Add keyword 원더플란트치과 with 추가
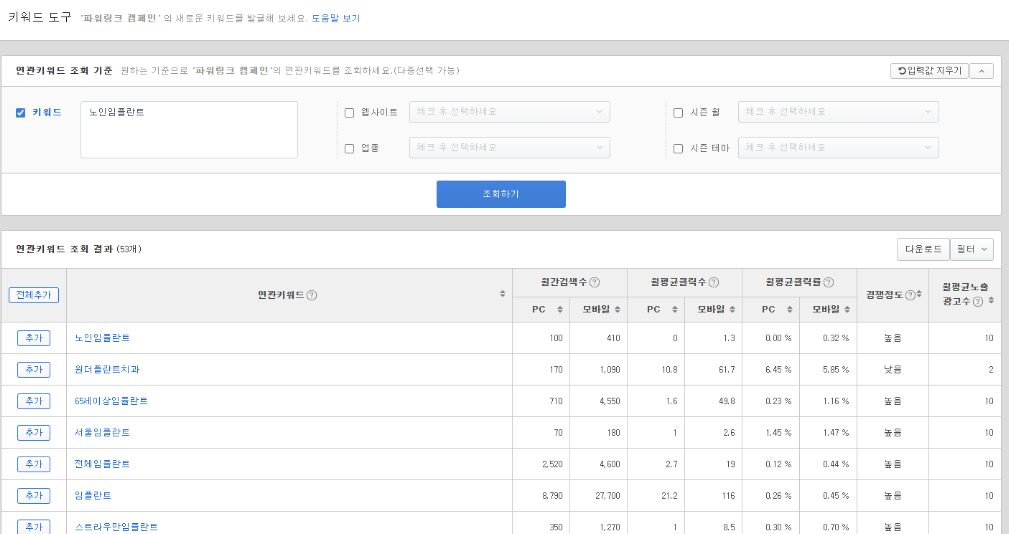 [x=33, y=369]
